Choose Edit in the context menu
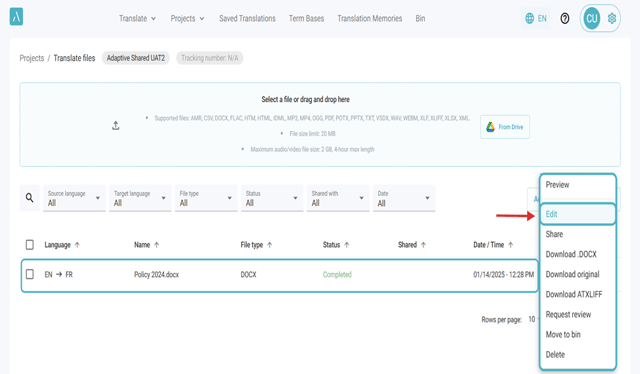This screenshot has width=640, height=374. [578, 214]
